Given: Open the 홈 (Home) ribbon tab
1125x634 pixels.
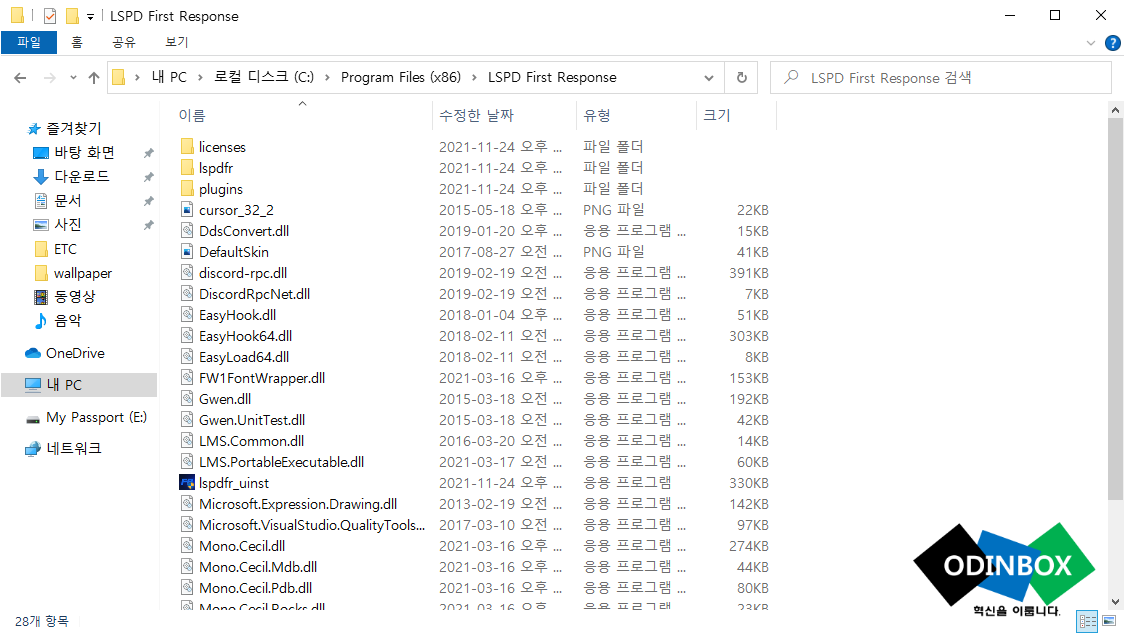Looking at the screenshot, I should [77, 42].
